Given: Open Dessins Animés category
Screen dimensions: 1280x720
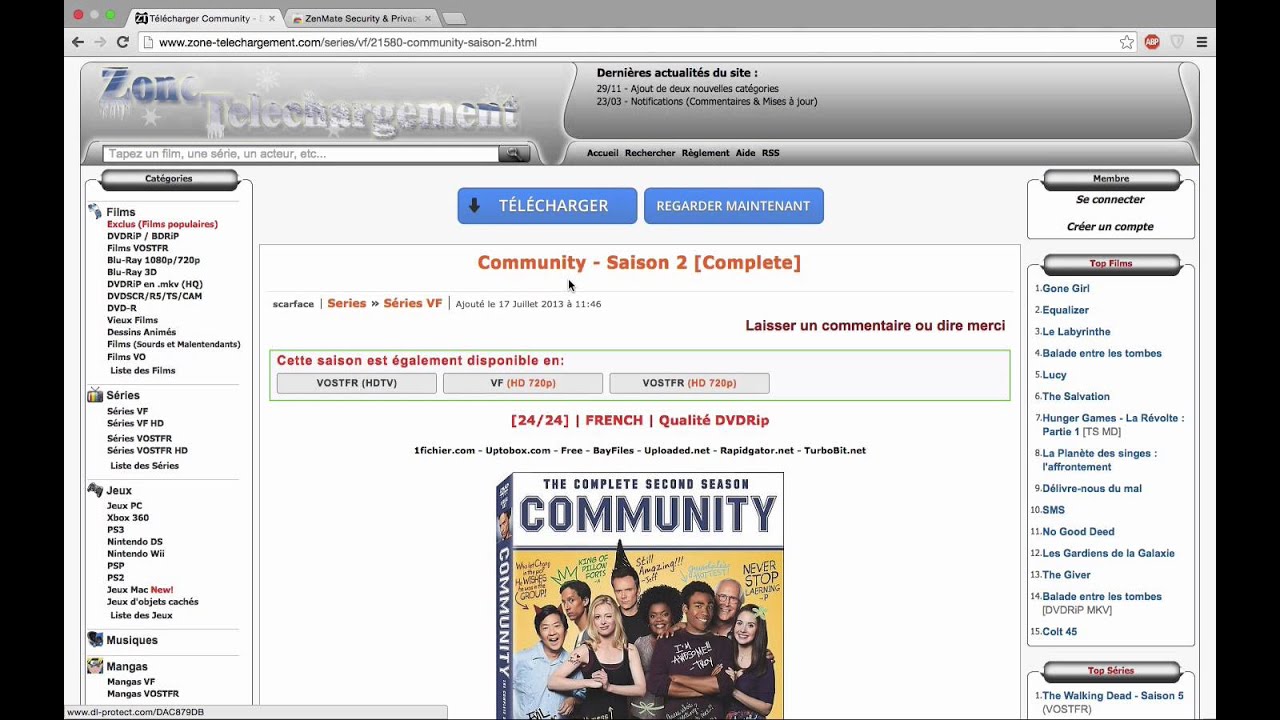Looking at the screenshot, I should (x=141, y=332).
